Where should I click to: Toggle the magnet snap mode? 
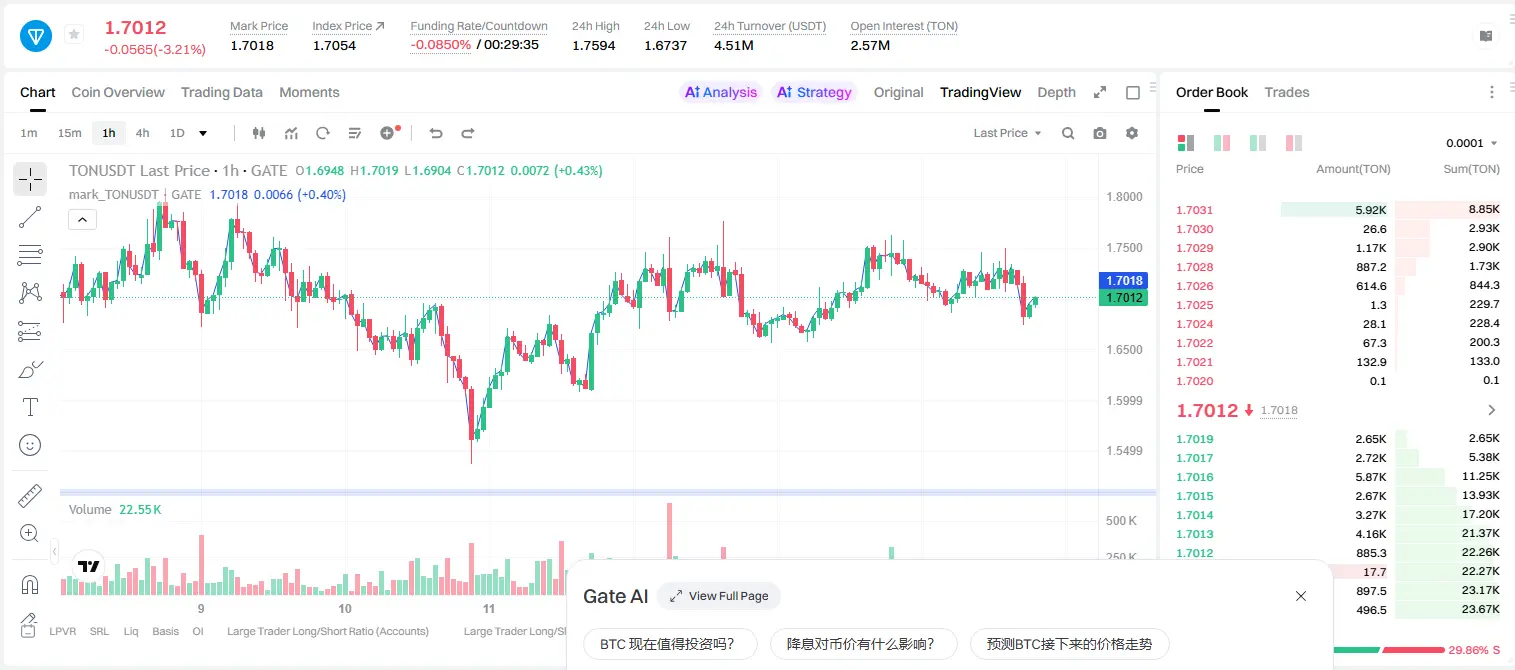[30, 584]
